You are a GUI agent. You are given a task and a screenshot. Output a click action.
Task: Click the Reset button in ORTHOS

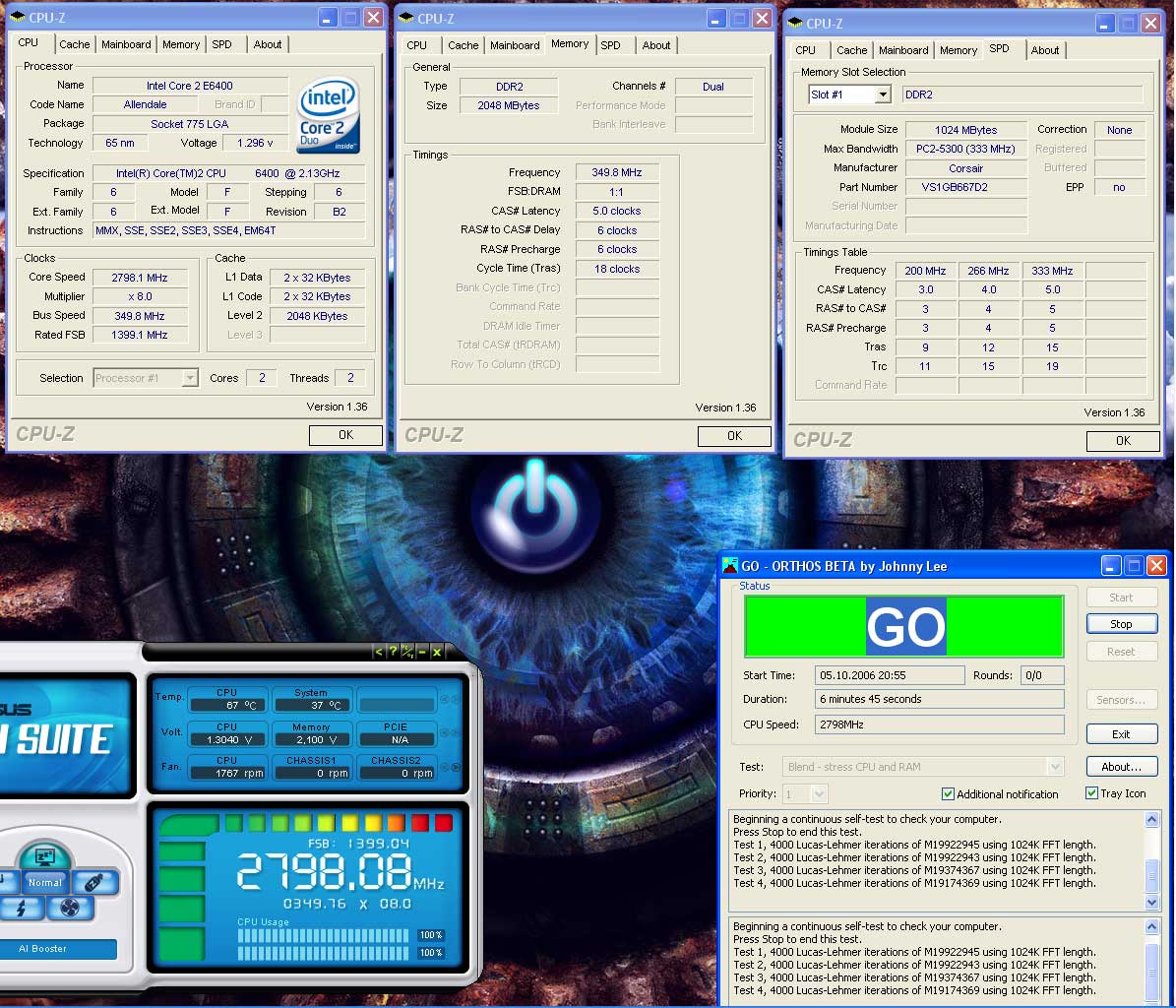[1121, 652]
